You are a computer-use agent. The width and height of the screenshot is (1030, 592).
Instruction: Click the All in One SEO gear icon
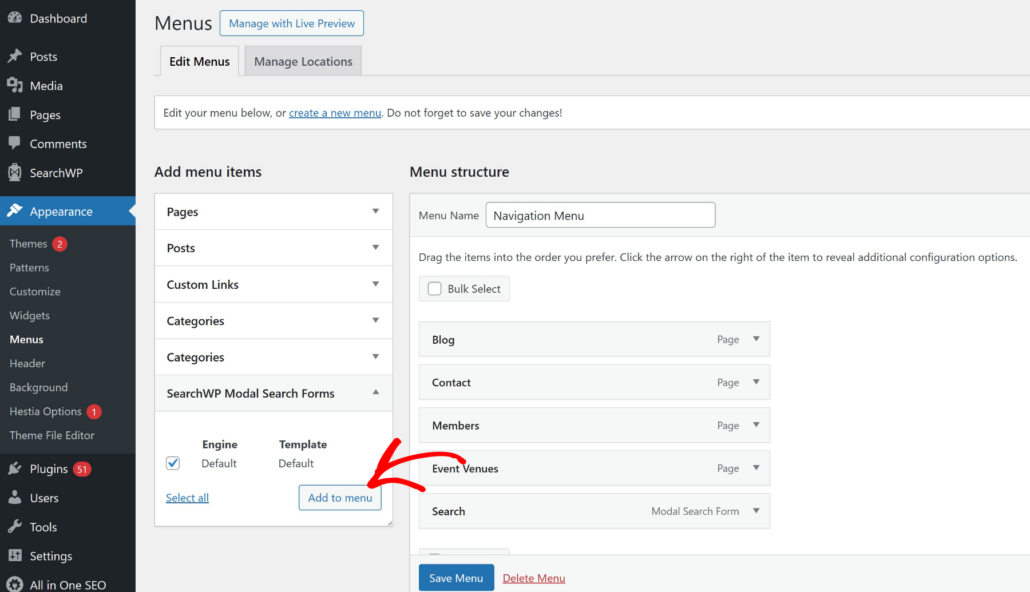coord(14,584)
